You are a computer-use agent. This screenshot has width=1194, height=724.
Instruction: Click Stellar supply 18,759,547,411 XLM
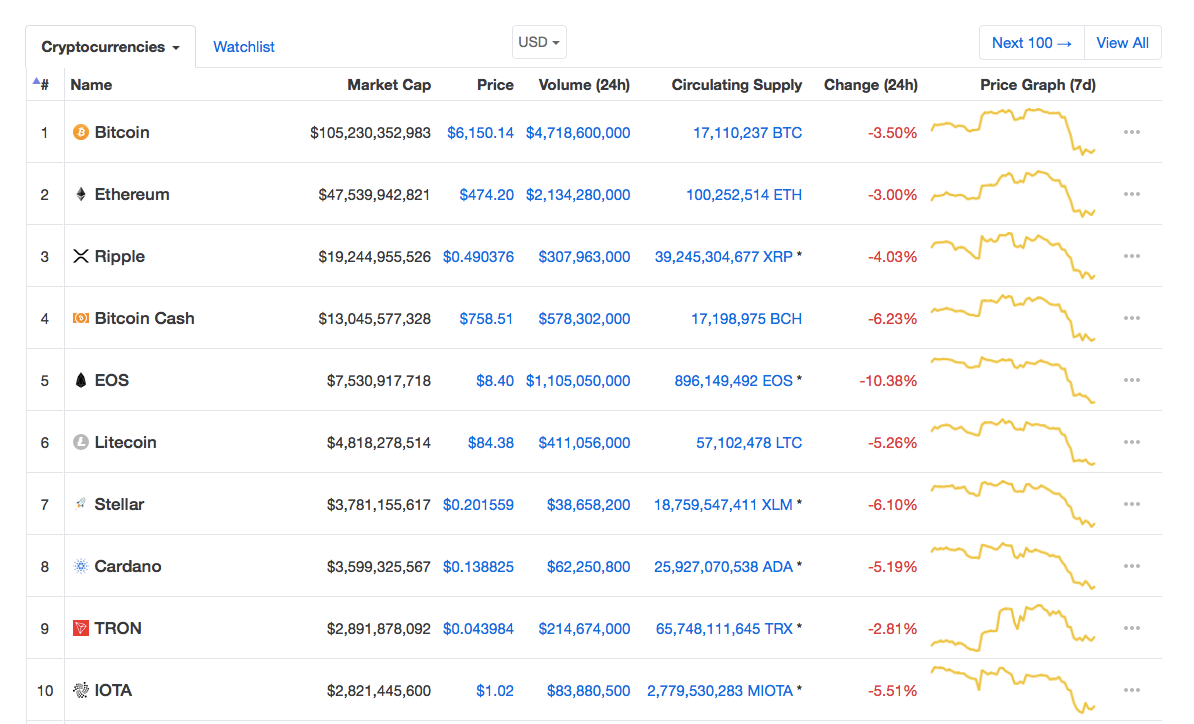723,505
